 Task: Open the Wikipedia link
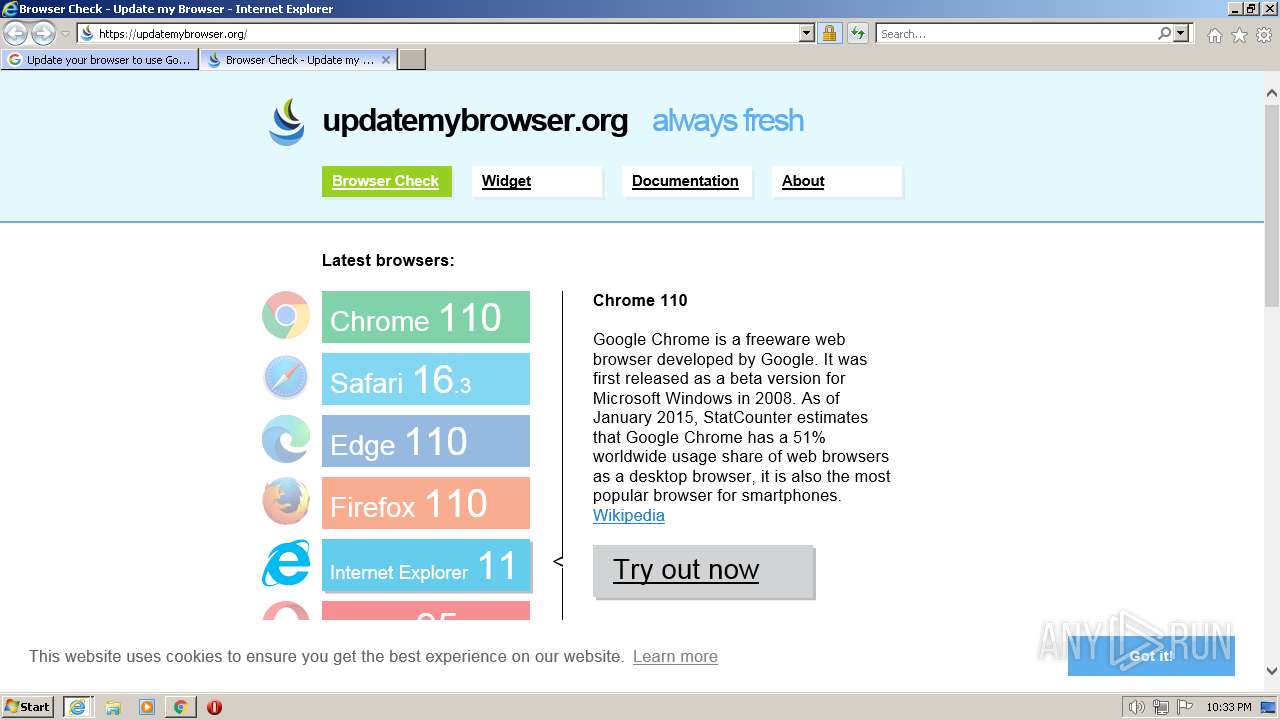[x=628, y=515]
